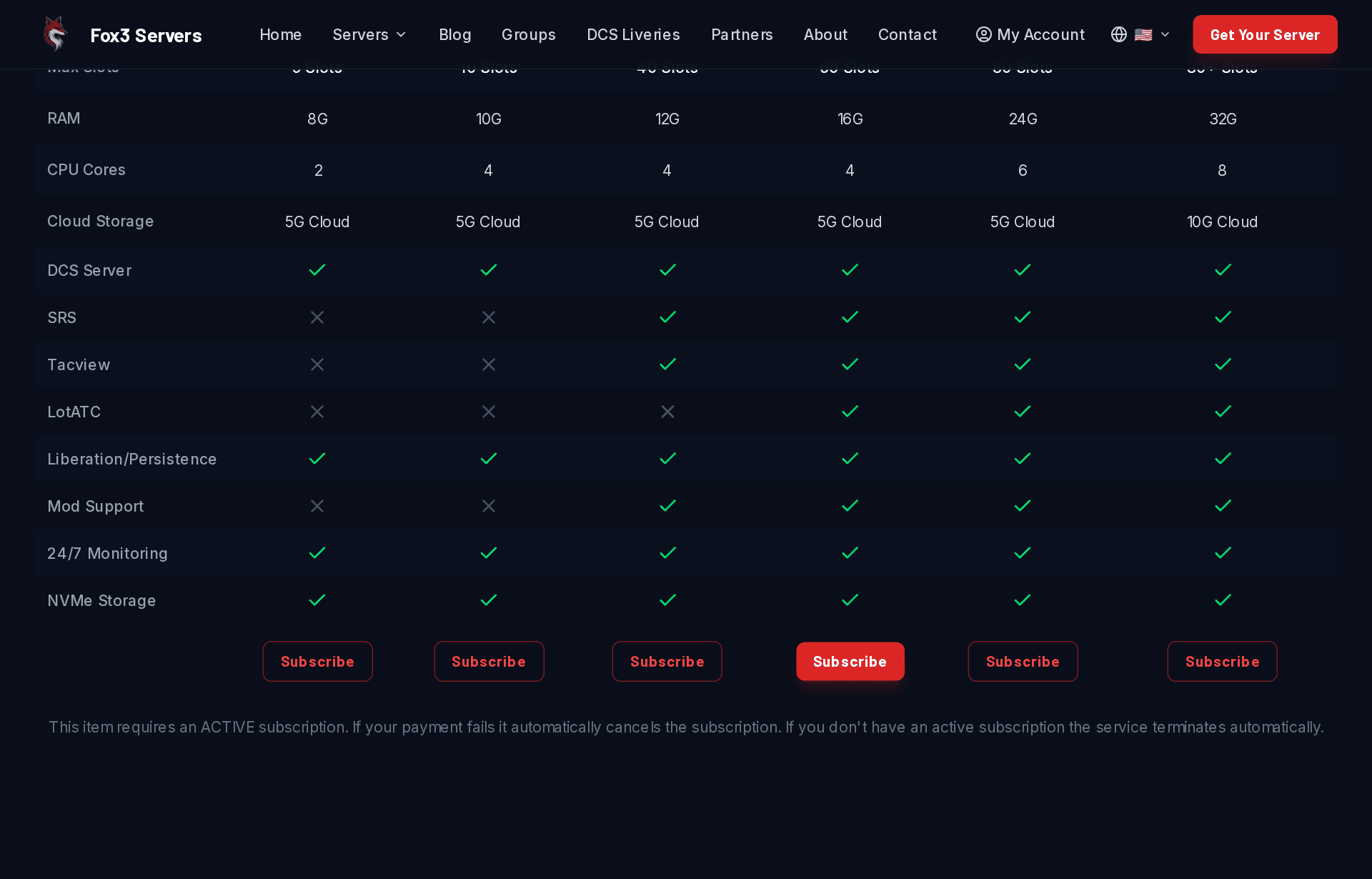Image resolution: width=1372 pixels, height=879 pixels.
Task: Click the NVMe Storage check in the 8G column
Action: pos(317,600)
